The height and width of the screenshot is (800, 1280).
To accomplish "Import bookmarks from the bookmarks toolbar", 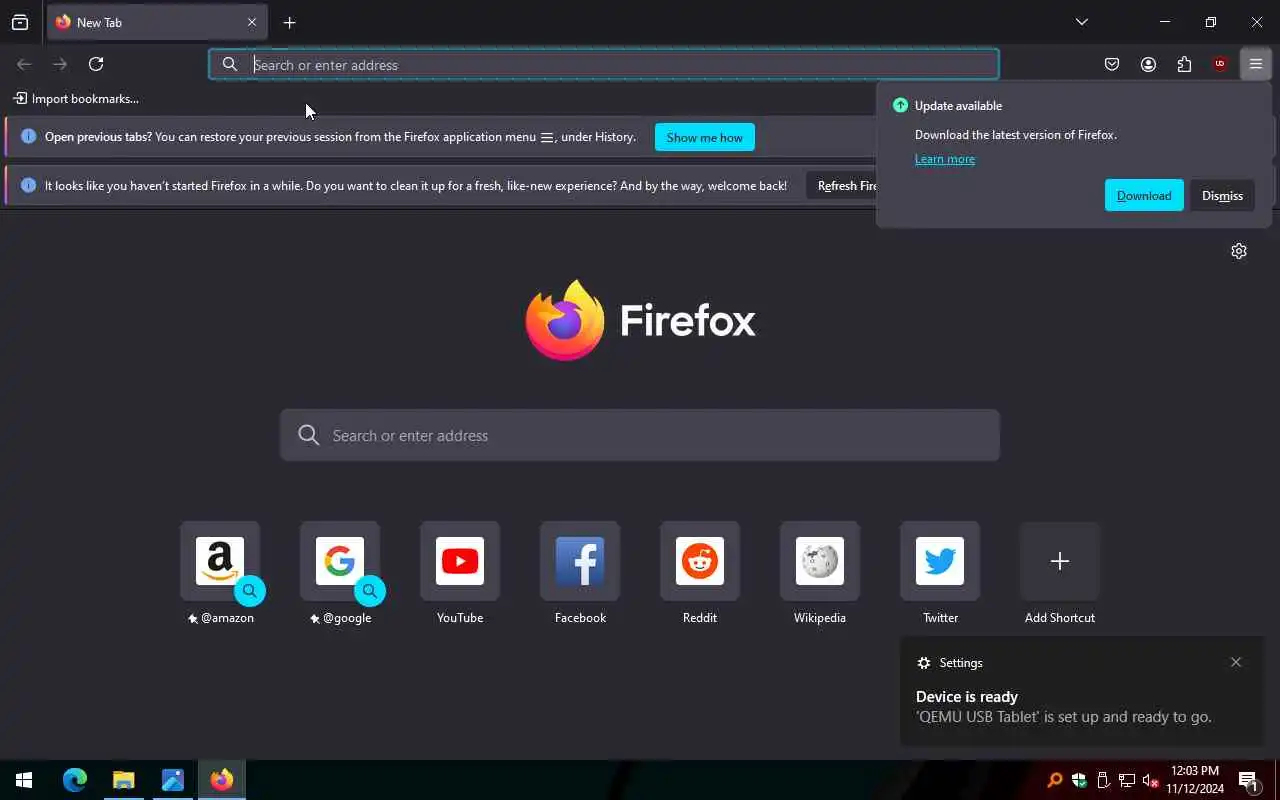I will (76, 98).
